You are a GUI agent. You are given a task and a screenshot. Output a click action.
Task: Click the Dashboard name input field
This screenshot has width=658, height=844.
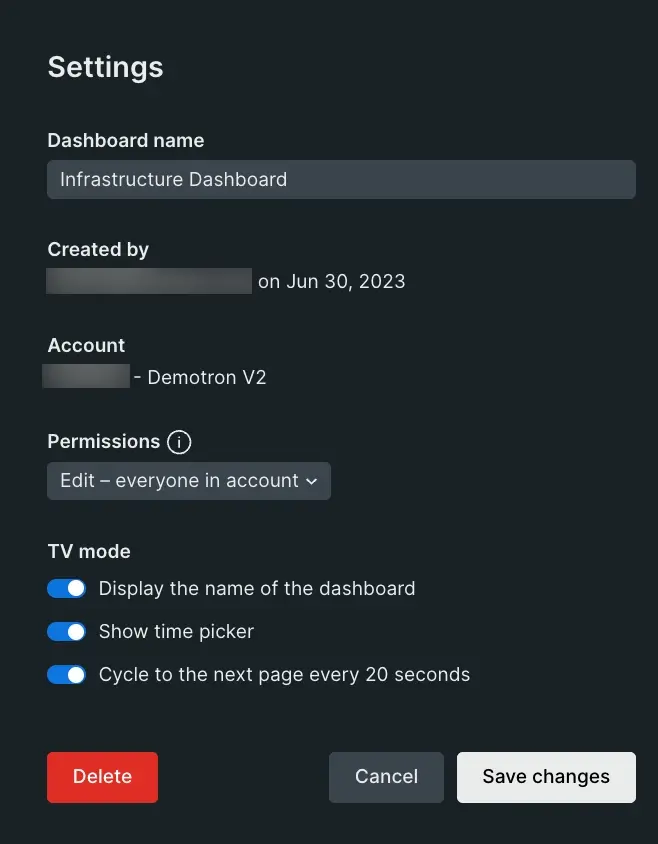(x=341, y=180)
